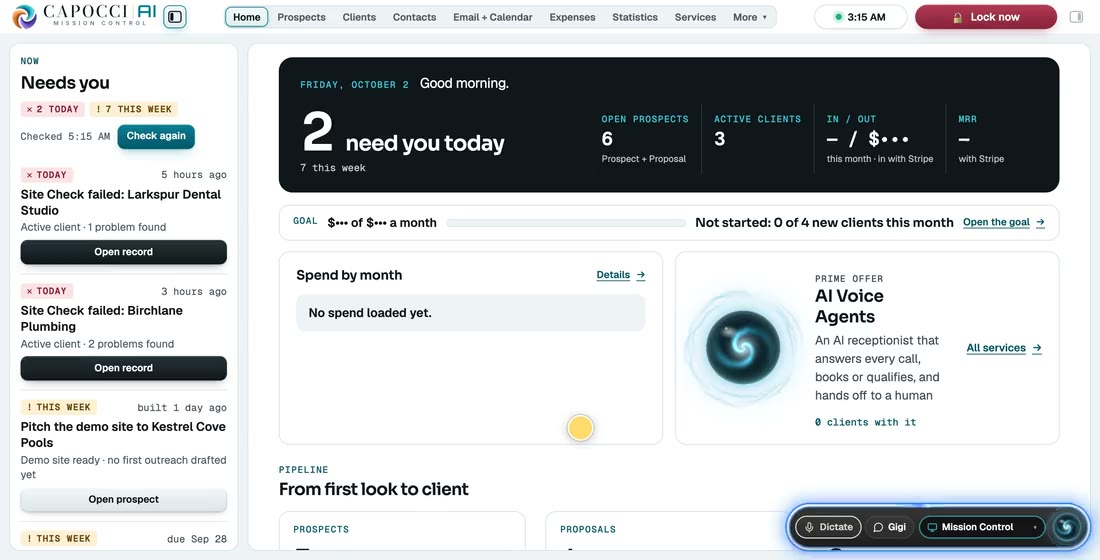The width and height of the screenshot is (1100, 560).
Task: Switch to the Clients tab
Action: click(x=359, y=17)
